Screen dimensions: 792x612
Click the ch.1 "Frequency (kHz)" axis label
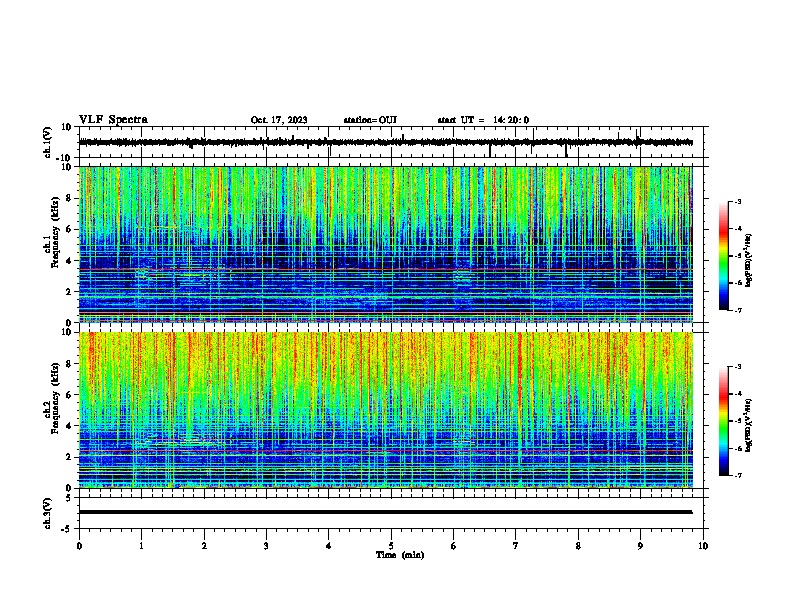[x=55, y=233]
